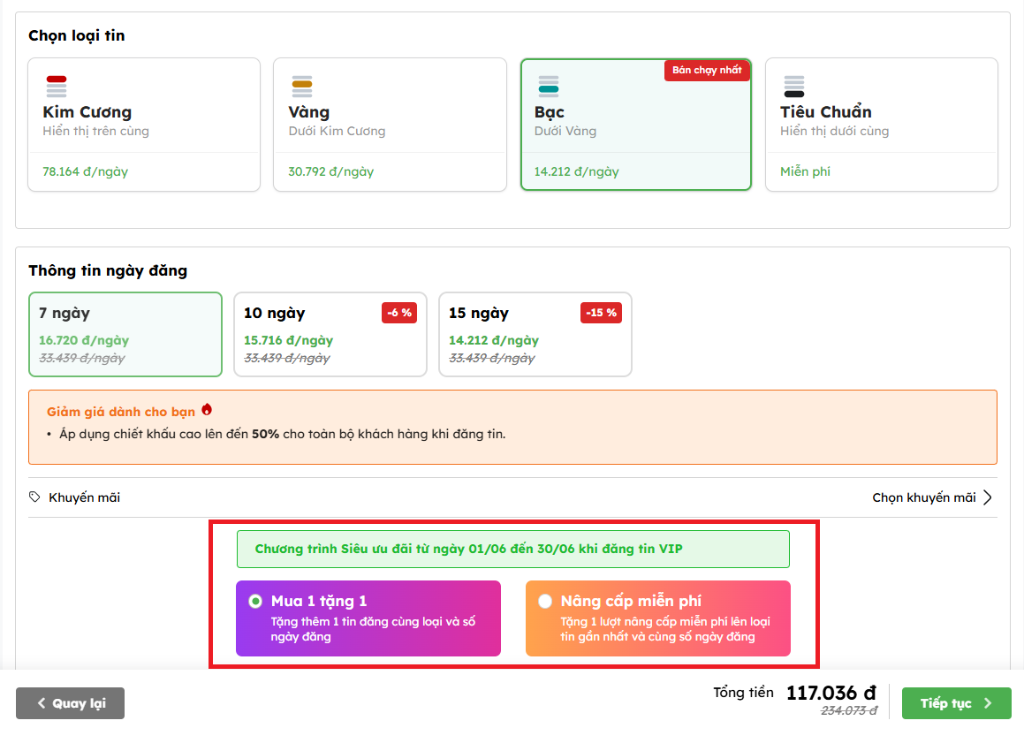Click the Vàng gold tier icon
Image resolution: width=1024 pixels, height=729 pixels.
pos(302,86)
